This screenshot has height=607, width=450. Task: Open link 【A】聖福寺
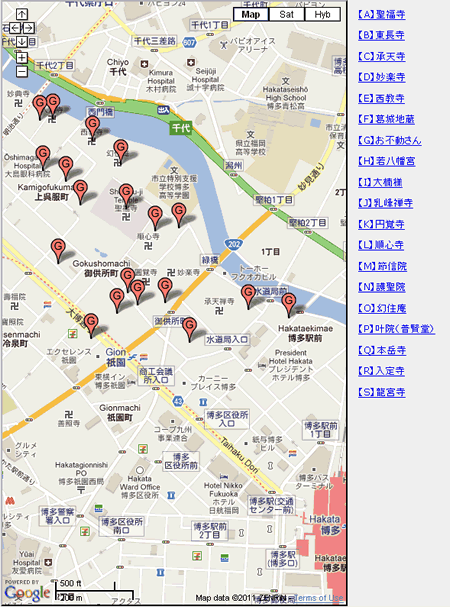click(x=381, y=15)
